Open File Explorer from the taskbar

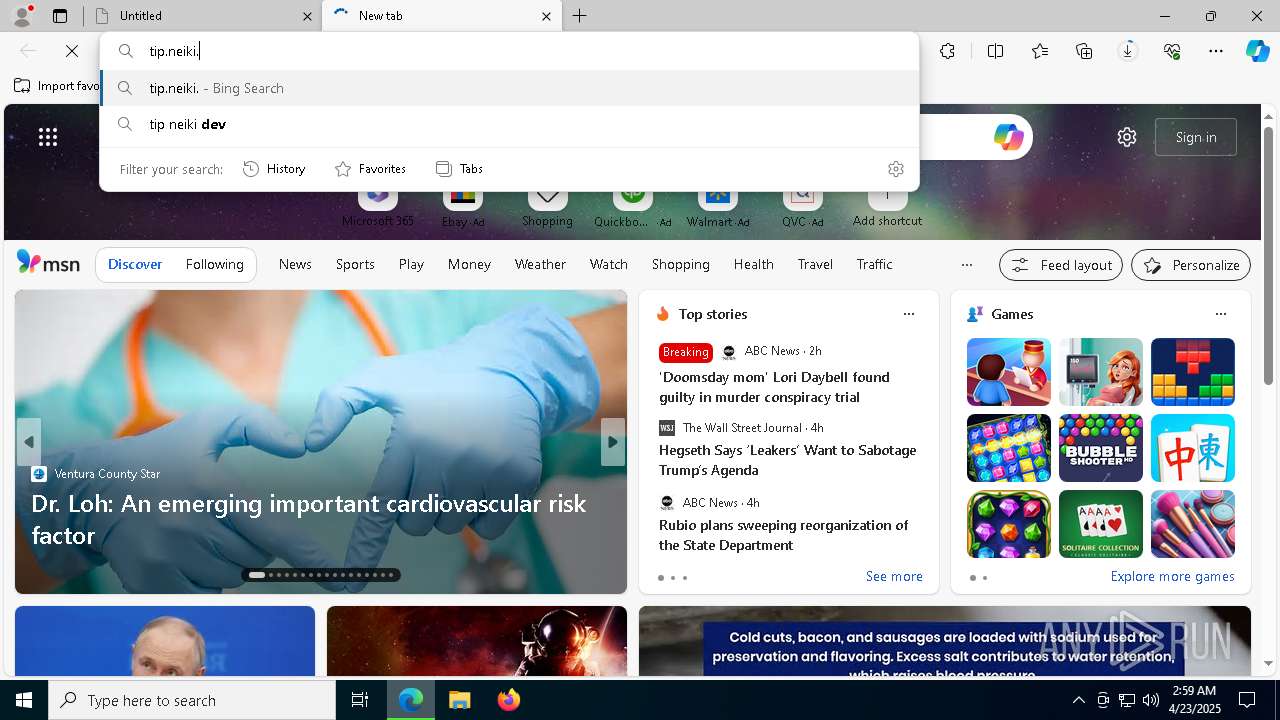click(x=459, y=700)
